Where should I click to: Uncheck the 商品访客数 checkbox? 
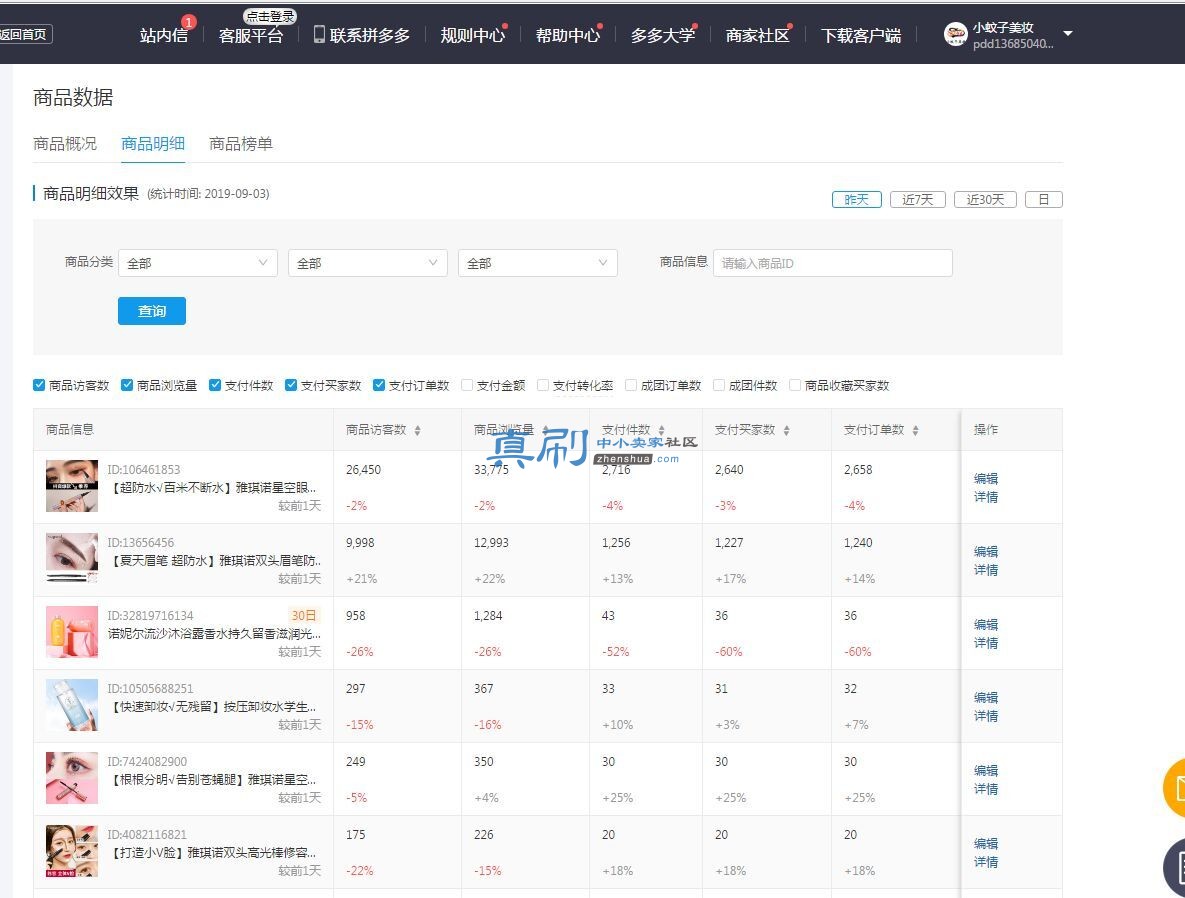click(39, 385)
